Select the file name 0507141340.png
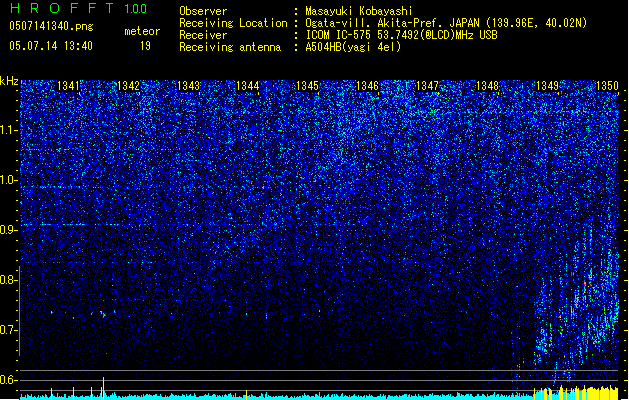The width and height of the screenshot is (629, 400). click(x=51, y=26)
